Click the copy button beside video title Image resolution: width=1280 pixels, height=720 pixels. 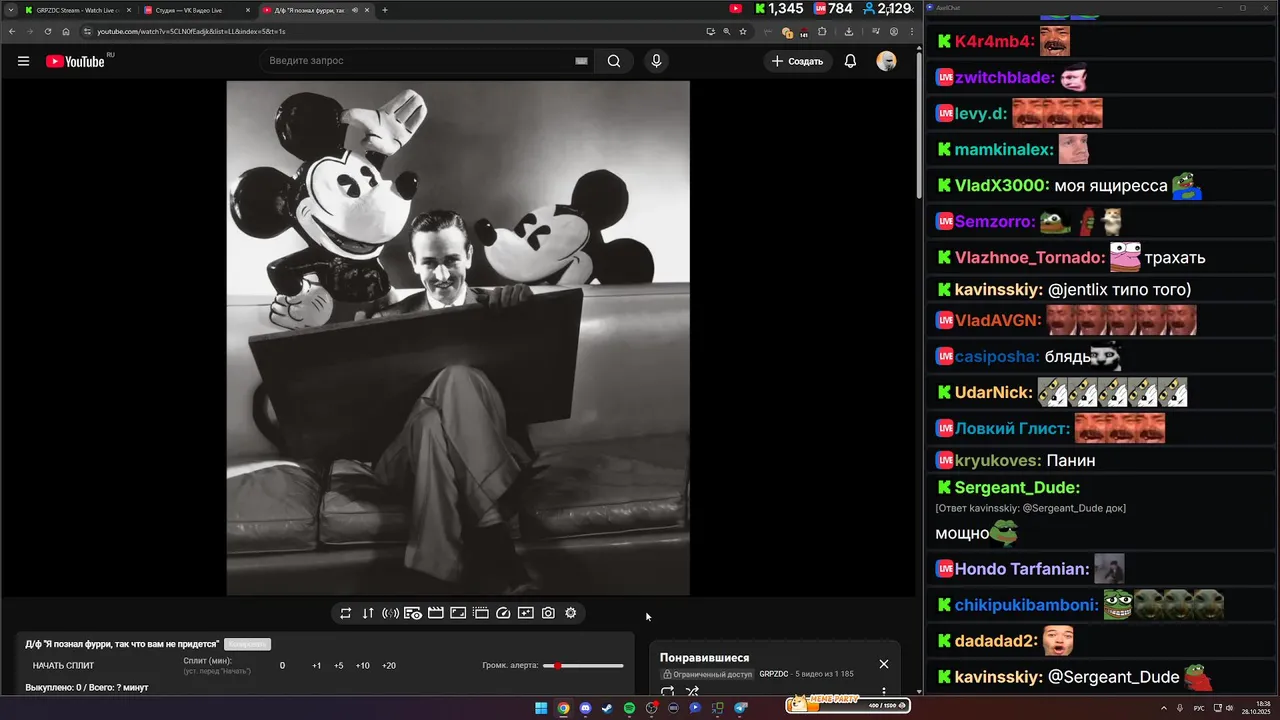pos(247,644)
